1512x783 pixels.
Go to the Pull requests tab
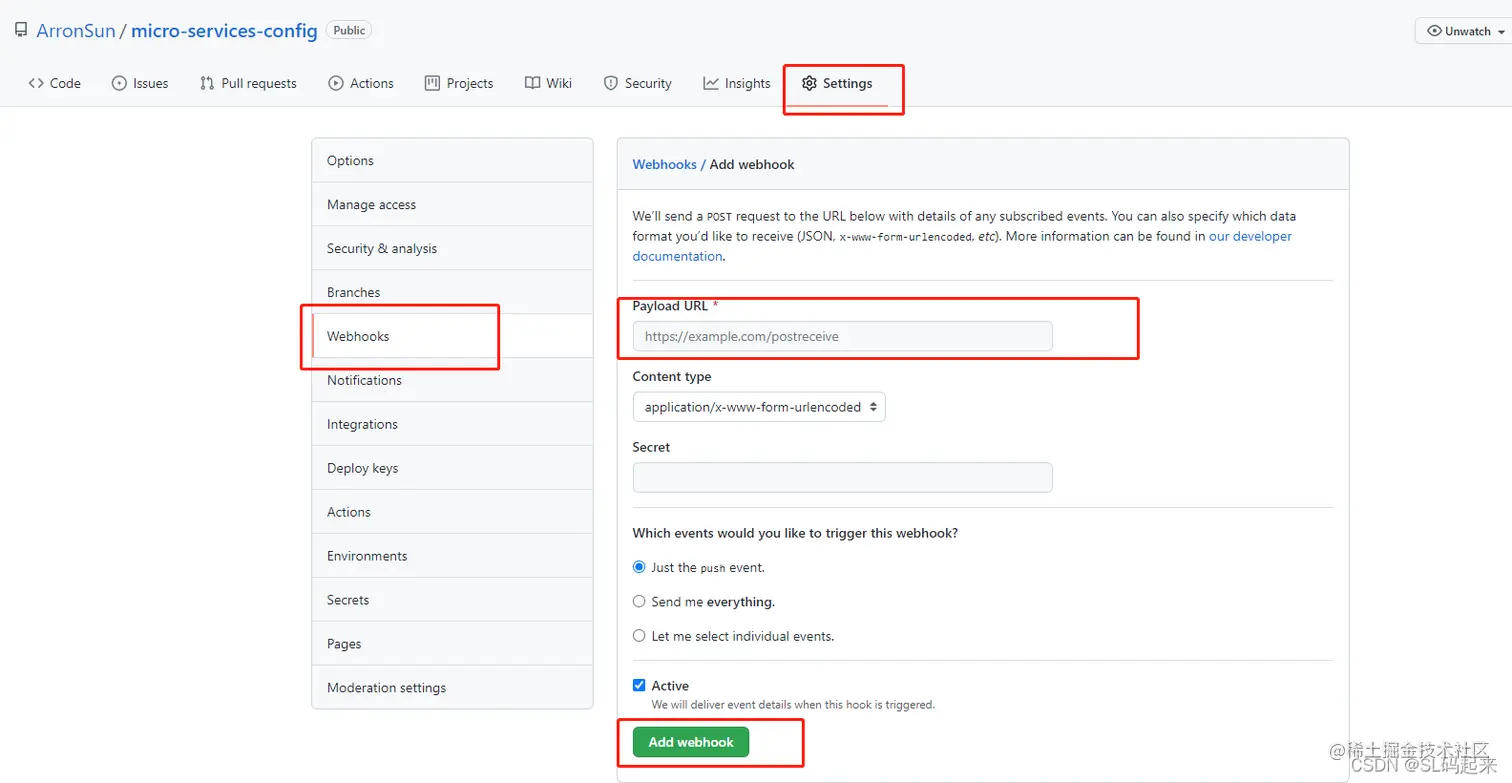pos(248,83)
